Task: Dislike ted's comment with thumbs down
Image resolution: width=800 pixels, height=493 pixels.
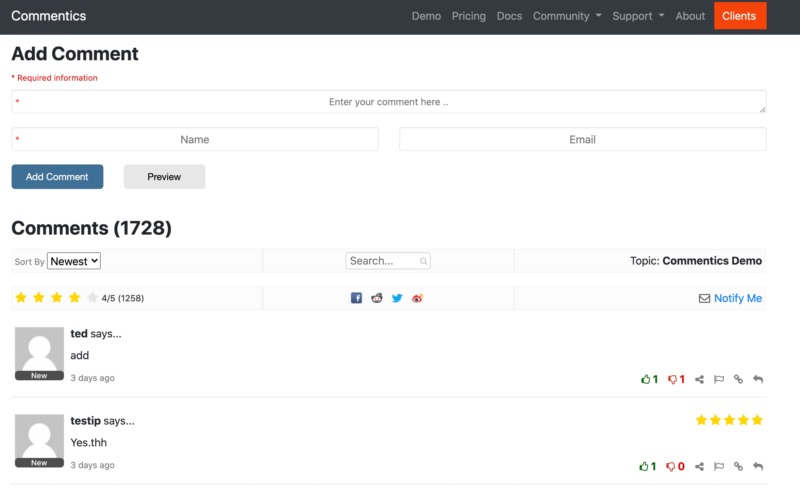Action: (x=673, y=379)
